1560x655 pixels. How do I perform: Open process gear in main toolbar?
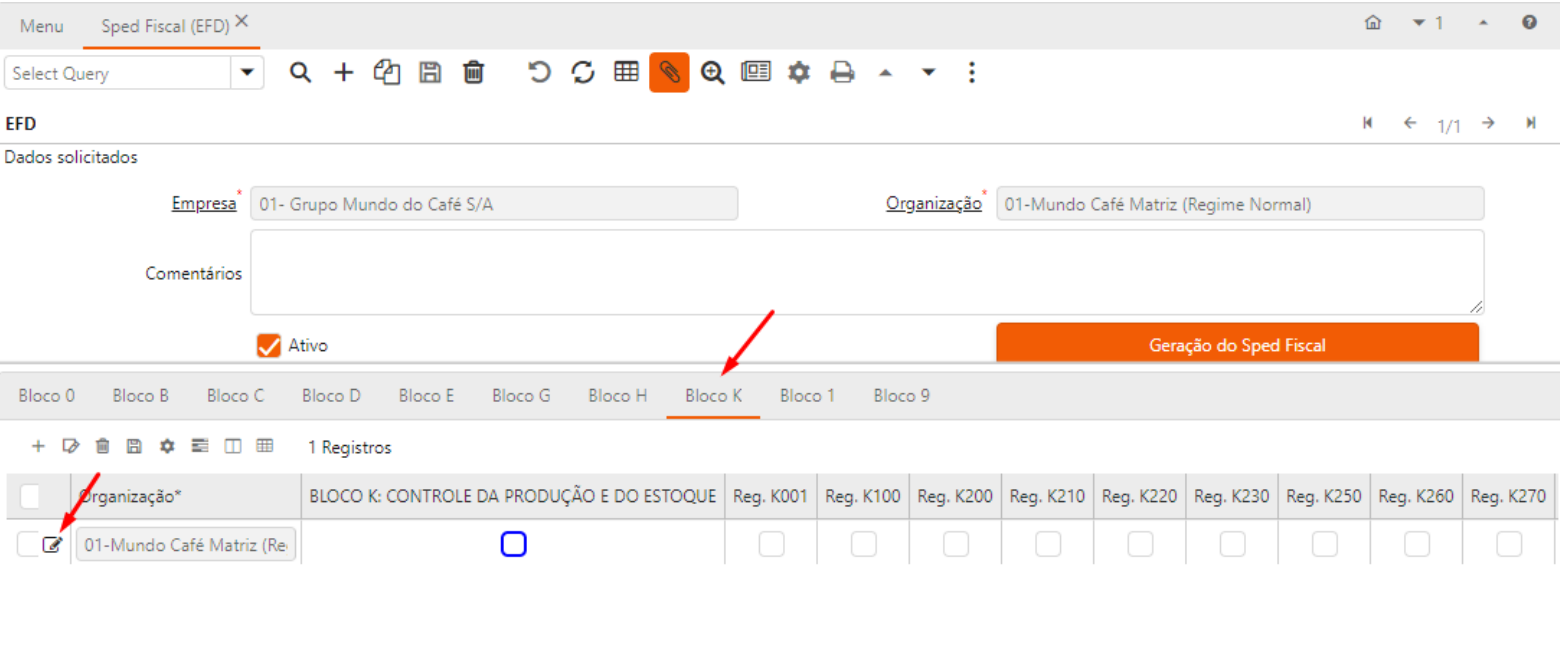pos(798,73)
